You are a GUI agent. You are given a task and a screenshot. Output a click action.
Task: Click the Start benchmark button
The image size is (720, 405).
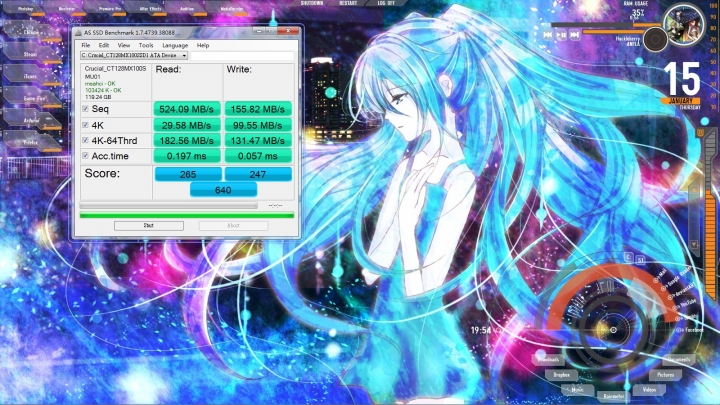[149, 225]
